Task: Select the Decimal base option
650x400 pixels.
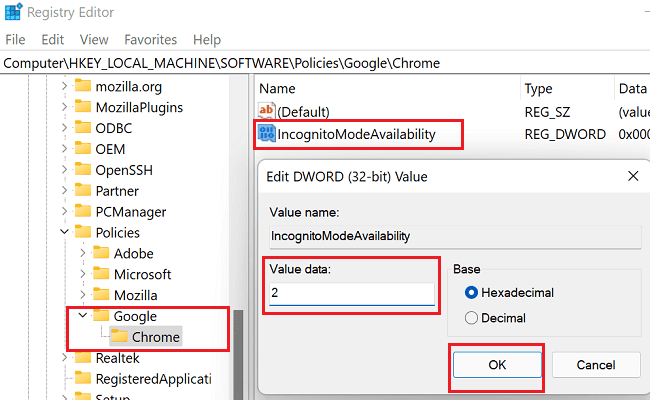Action: pyautogui.click(x=471, y=318)
